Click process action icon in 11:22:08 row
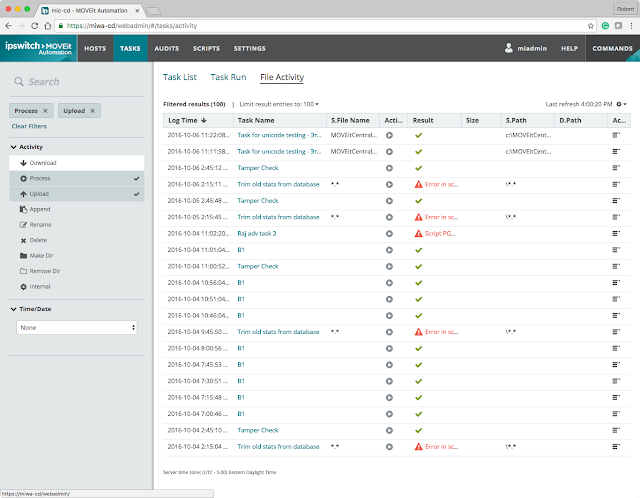The width and height of the screenshot is (640, 498). tap(389, 135)
